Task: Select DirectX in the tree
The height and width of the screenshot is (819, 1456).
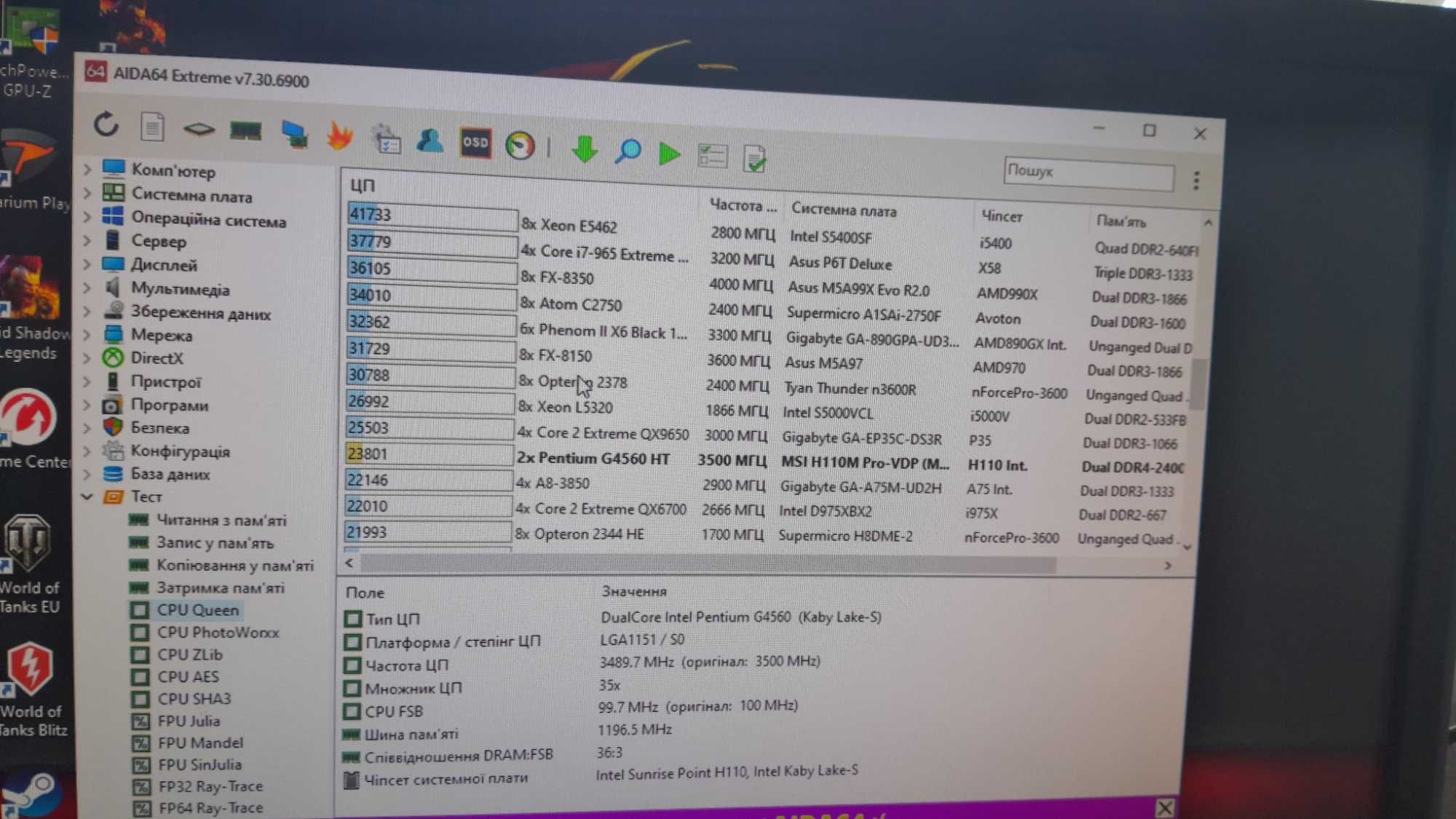Action: pyautogui.click(x=157, y=357)
